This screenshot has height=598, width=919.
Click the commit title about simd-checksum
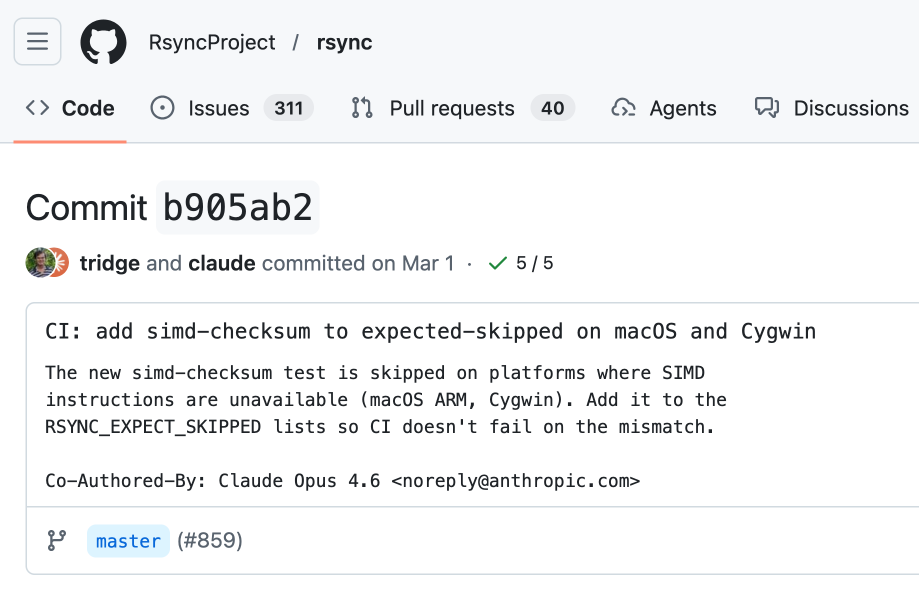click(430, 331)
